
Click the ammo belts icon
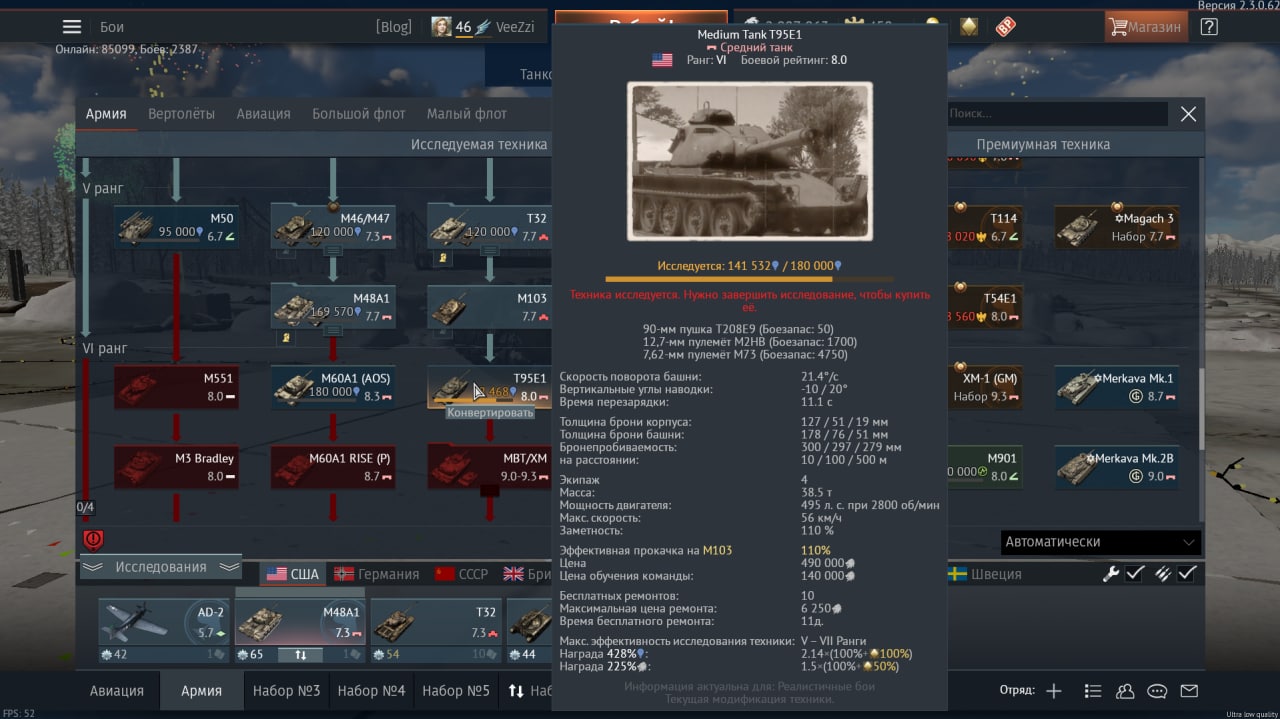pyautogui.click(x=1162, y=574)
